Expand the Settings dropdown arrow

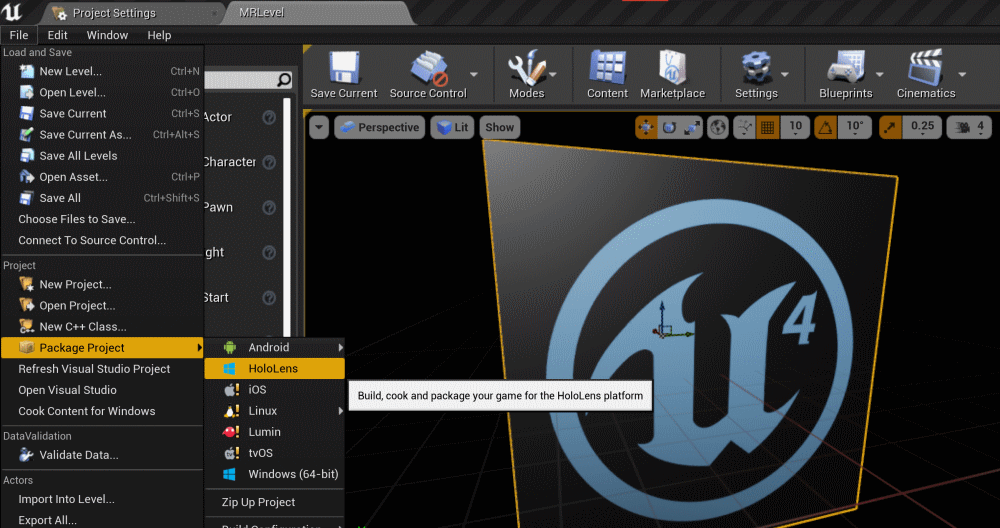(785, 74)
